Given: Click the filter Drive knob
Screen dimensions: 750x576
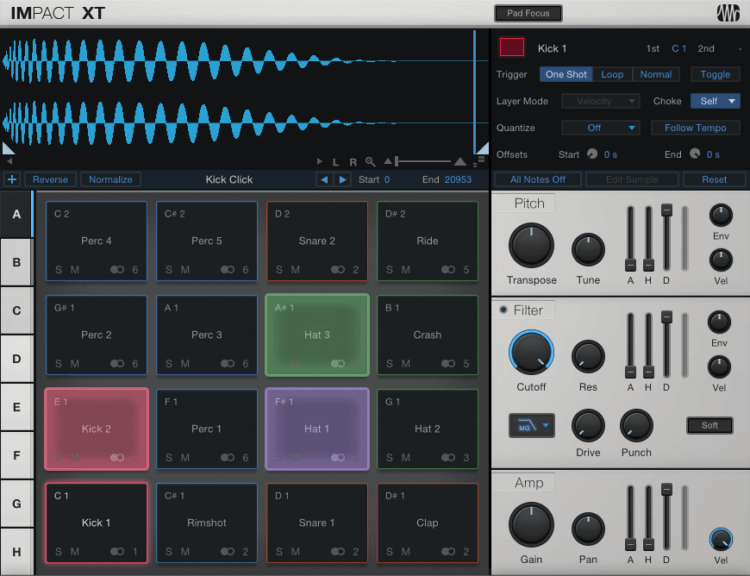Looking at the screenshot, I should point(588,425).
